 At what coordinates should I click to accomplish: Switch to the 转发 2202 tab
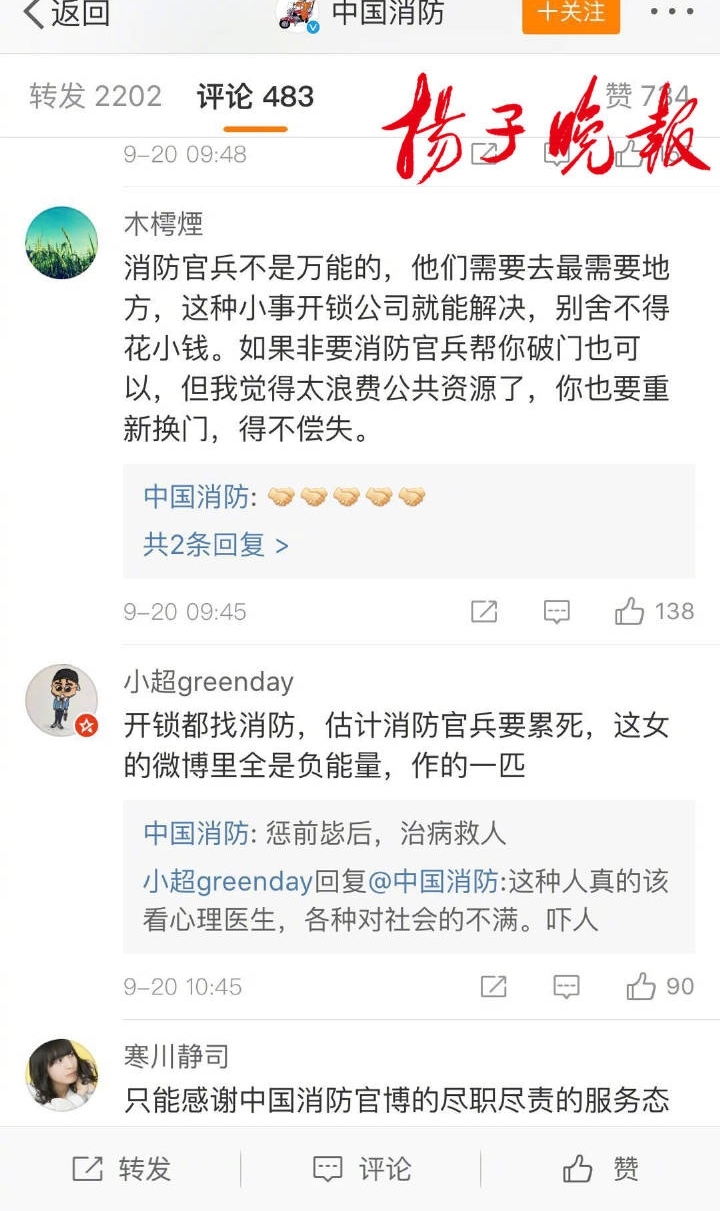click(95, 96)
